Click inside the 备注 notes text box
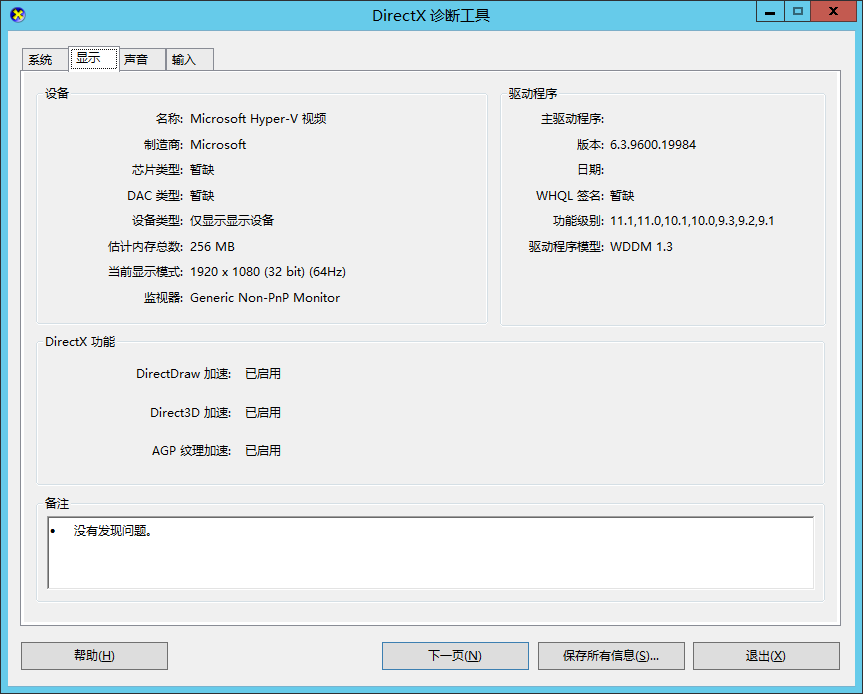 (430, 553)
